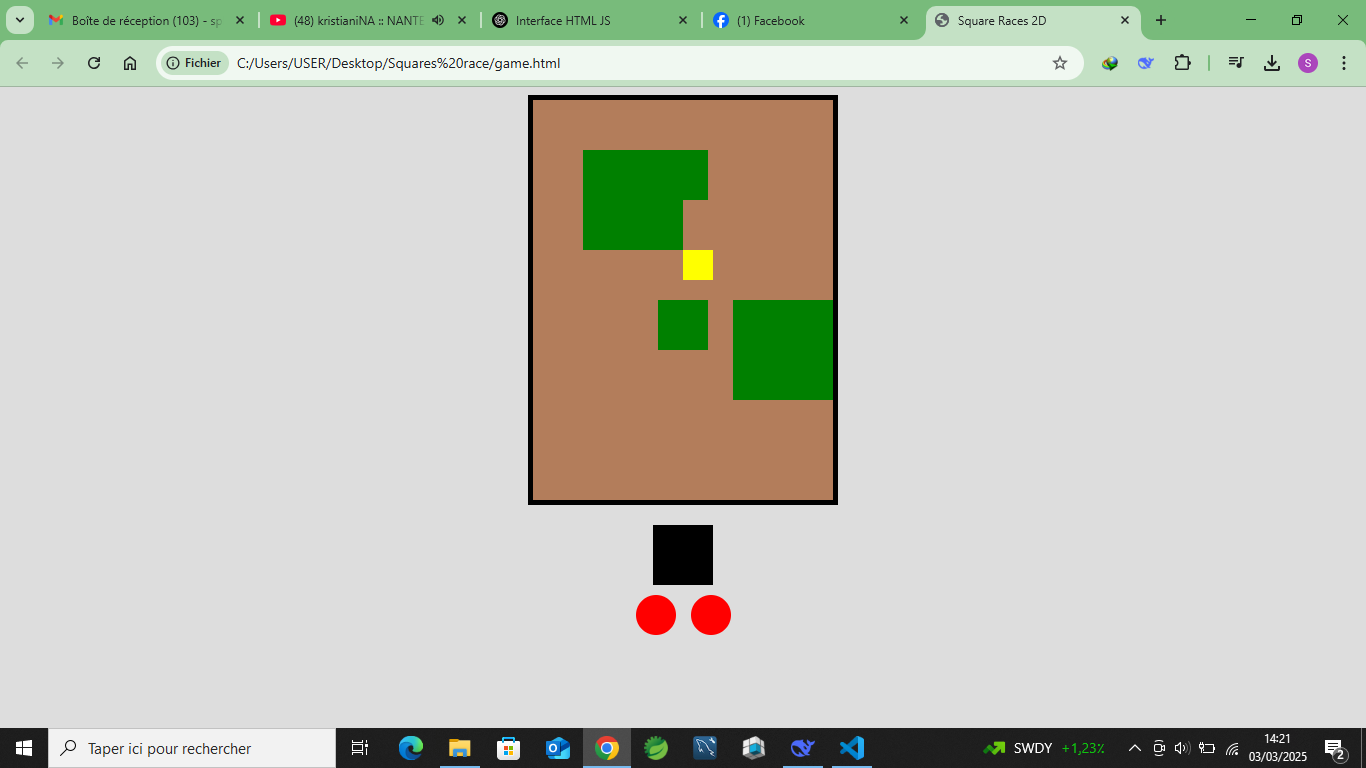Viewport: 1366px width, 768px height.
Task: Switch to the Facebook tab
Action: [810, 20]
